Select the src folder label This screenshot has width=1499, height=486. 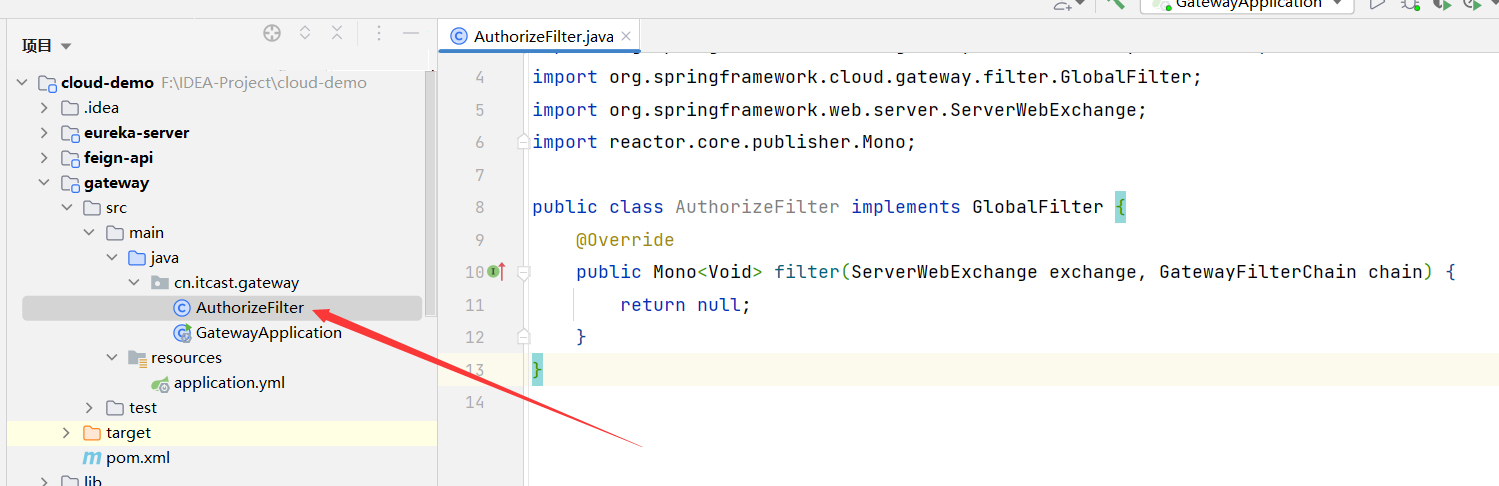pyautogui.click(x=116, y=208)
